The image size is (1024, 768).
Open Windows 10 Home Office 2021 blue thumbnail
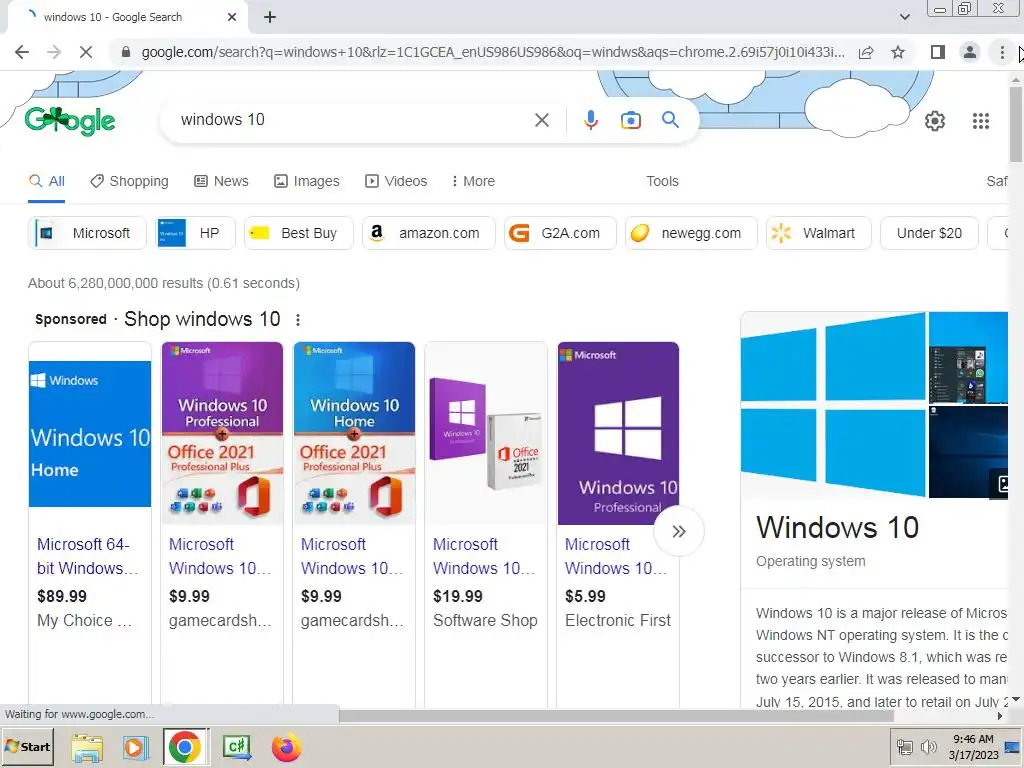pos(354,433)
